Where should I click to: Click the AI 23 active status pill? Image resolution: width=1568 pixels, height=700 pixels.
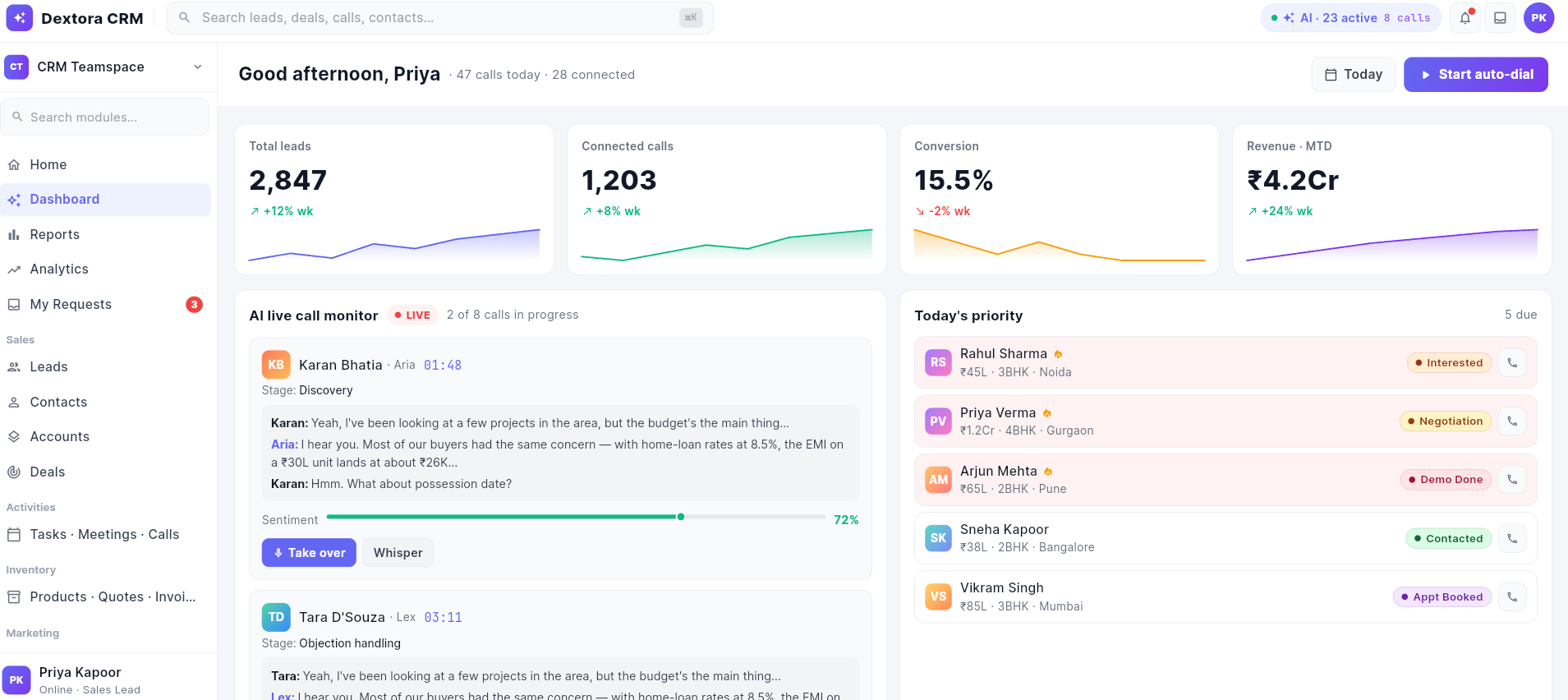pyautogui.click(x=1350, y=17)
